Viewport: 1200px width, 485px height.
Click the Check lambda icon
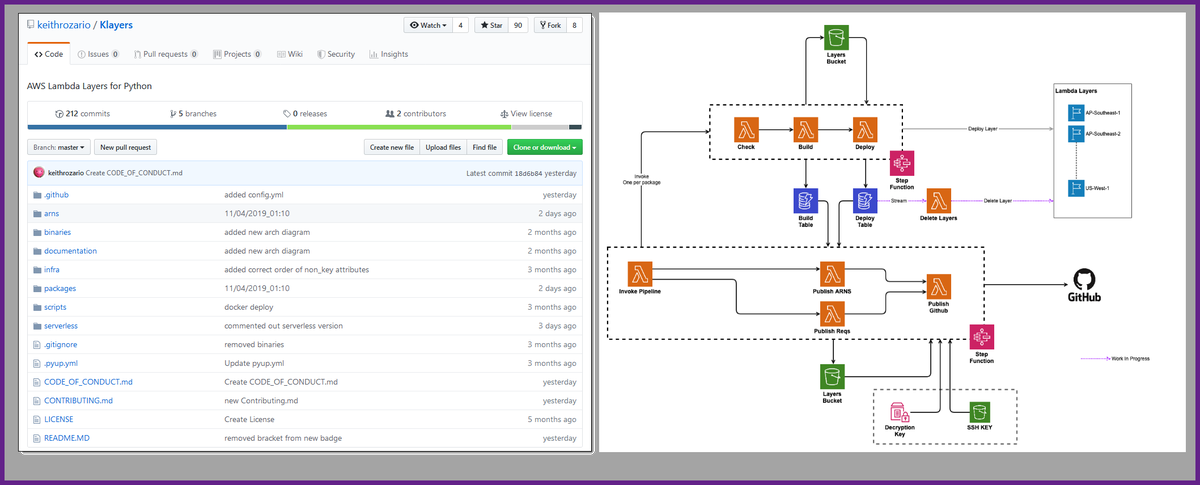(745, 130)
